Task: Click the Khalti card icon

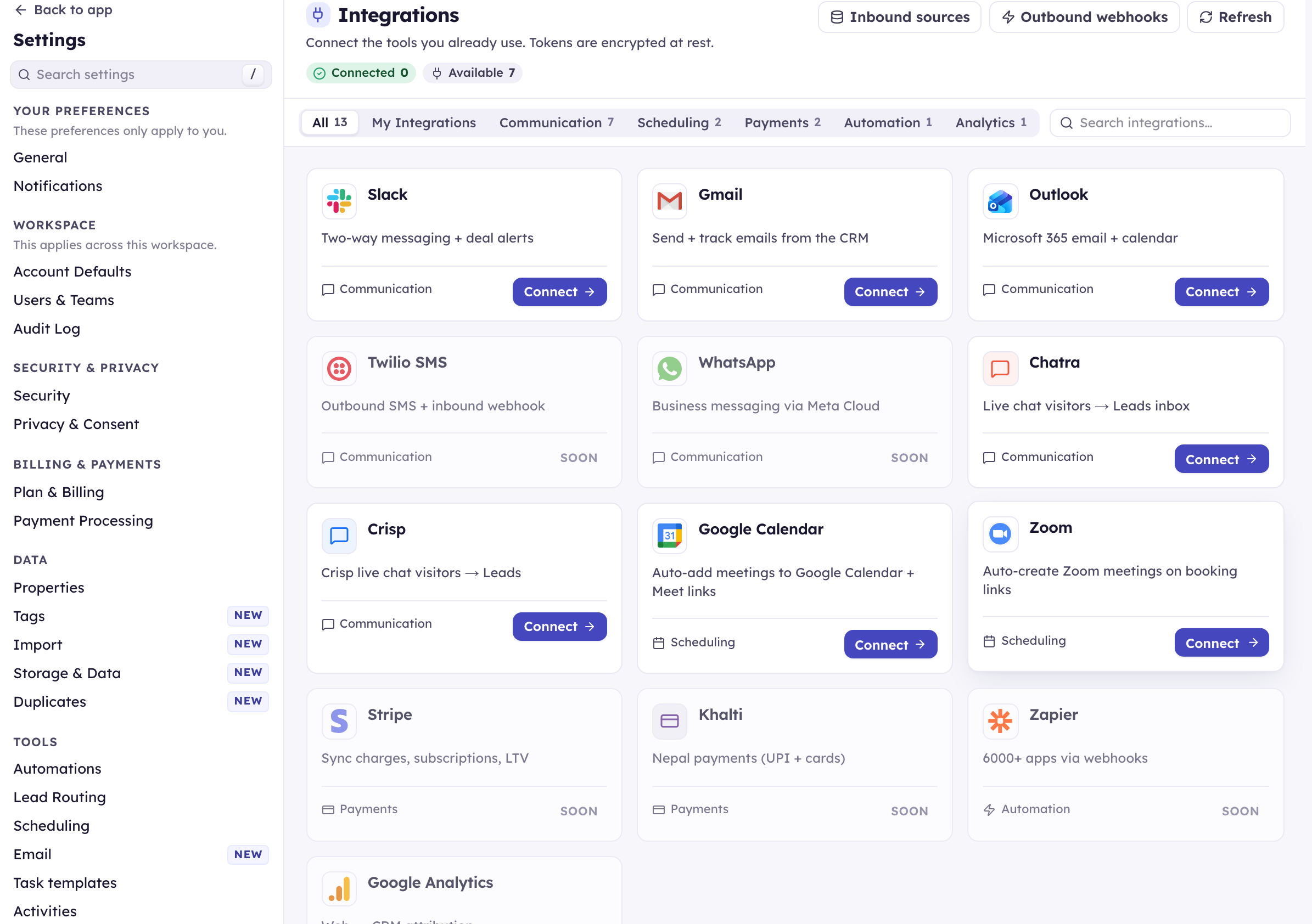Action: click(x=669, y=722)
